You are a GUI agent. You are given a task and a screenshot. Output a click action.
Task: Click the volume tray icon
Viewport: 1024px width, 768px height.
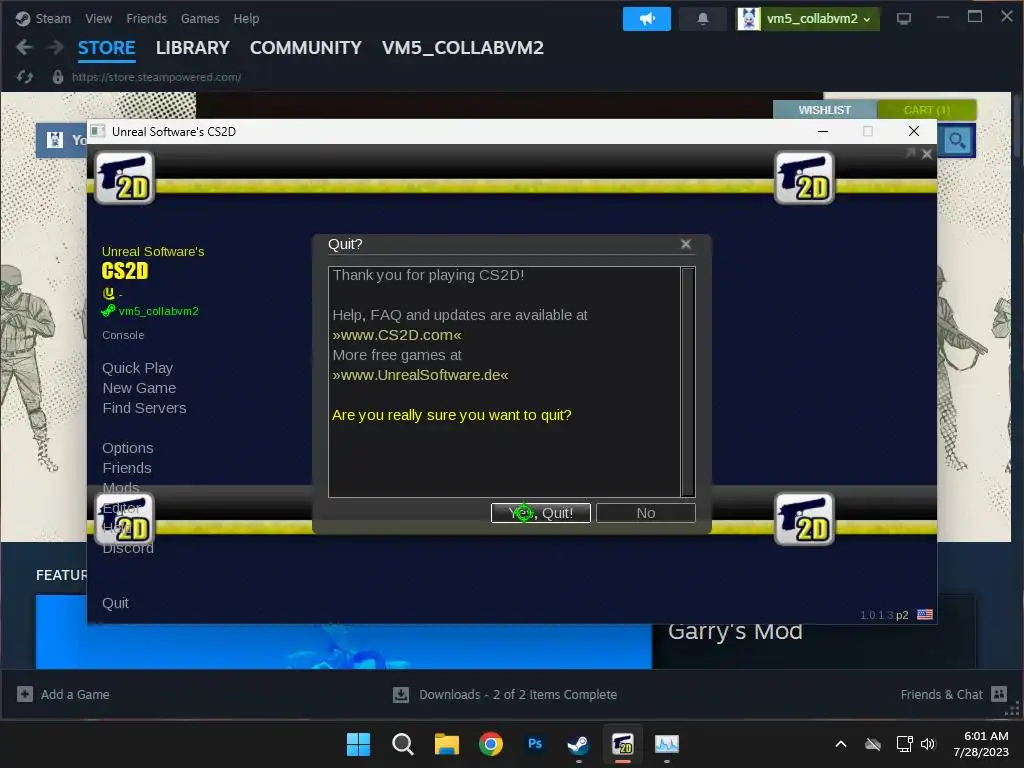928,744
